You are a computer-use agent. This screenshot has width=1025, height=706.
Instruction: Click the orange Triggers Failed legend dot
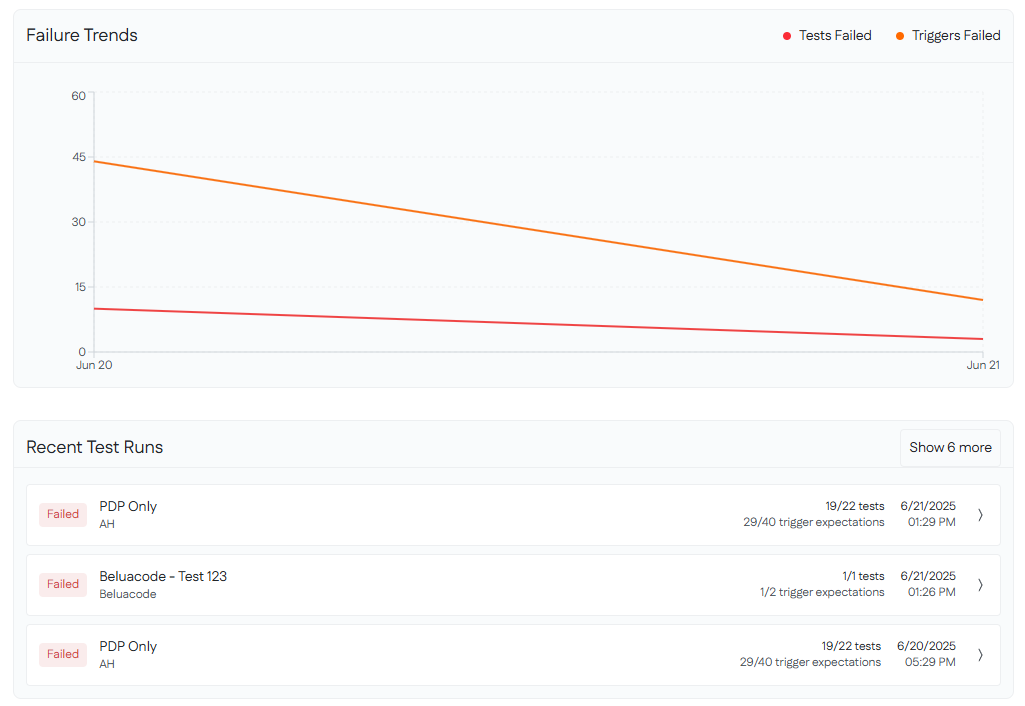pos(900,36)
